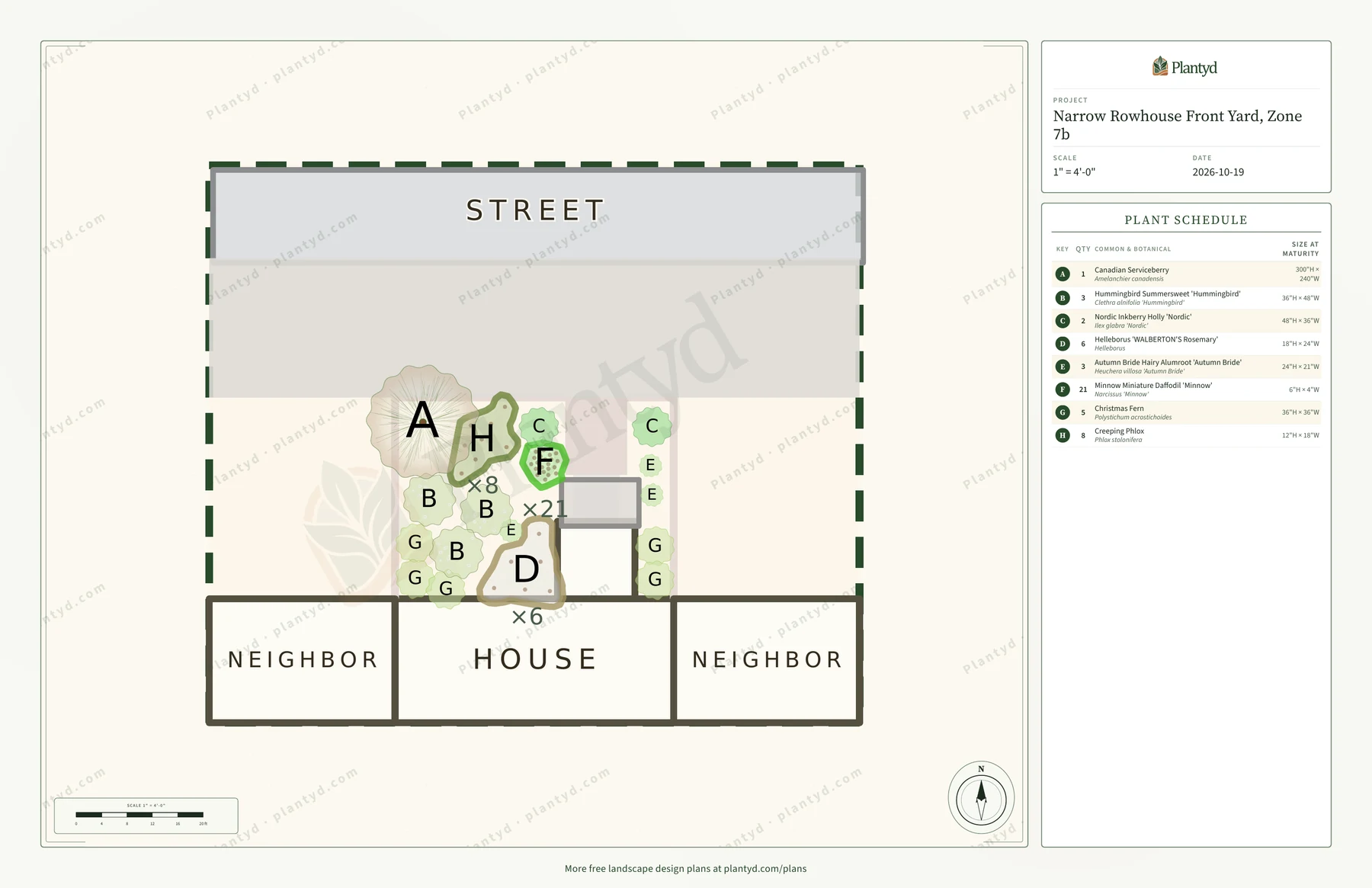This screenshot has height=888, width=1372.
Task: Click the north compass rose icon
Action: 981,797
